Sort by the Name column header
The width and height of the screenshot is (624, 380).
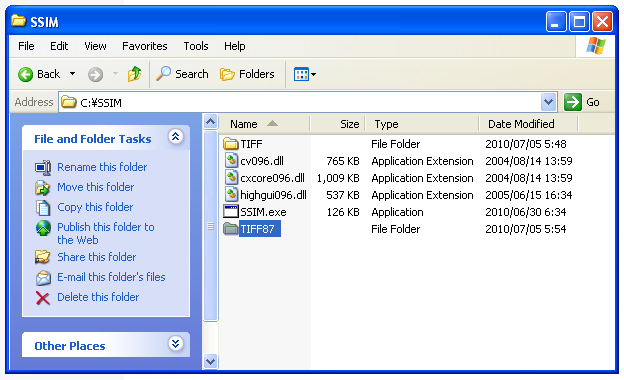(264, 124)
